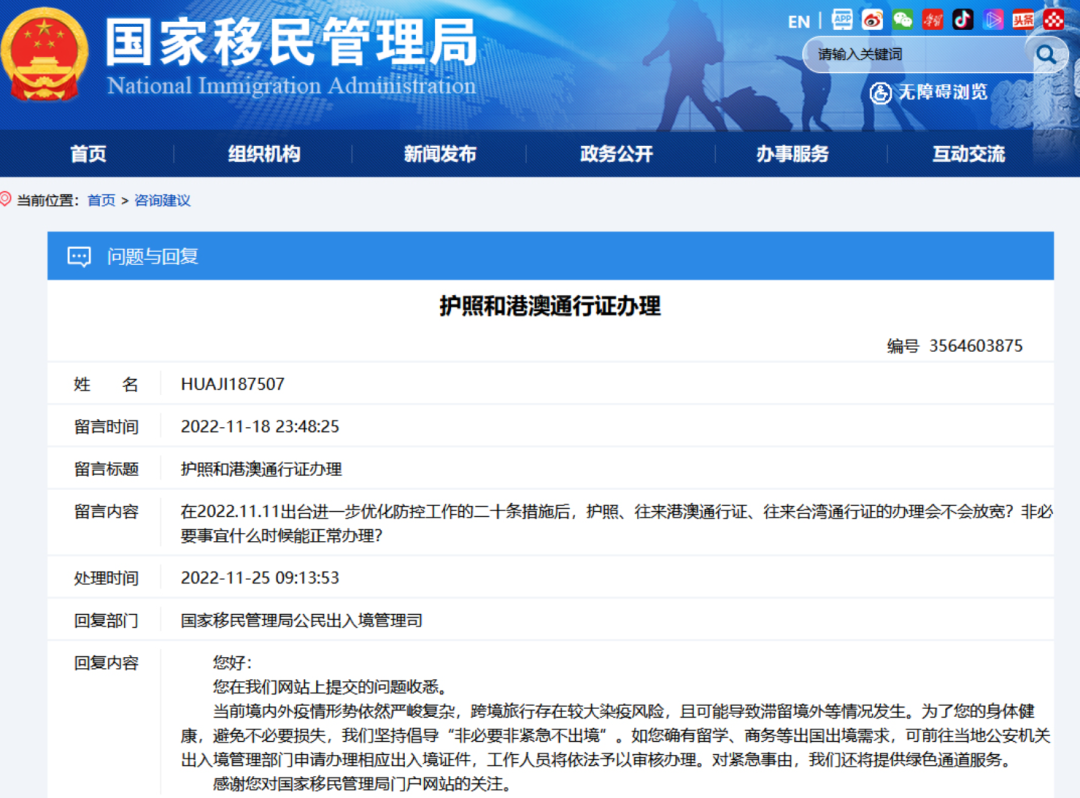Screen dimensions: 1080x798
Task: Click the 首页 breadcrumb link
Action: pos(101,200)
